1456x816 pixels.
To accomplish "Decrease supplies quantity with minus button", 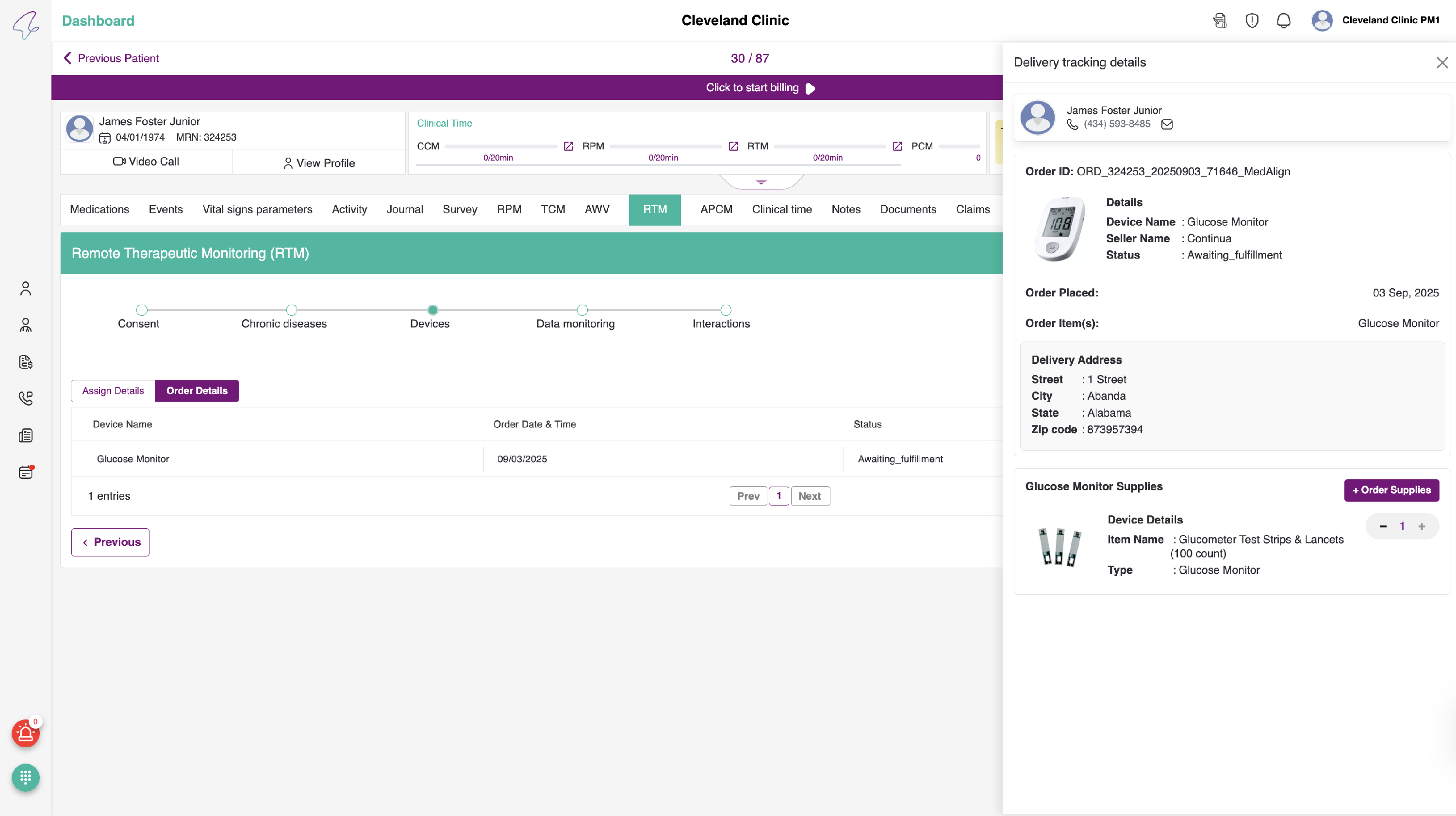I will click(1383, 526).
